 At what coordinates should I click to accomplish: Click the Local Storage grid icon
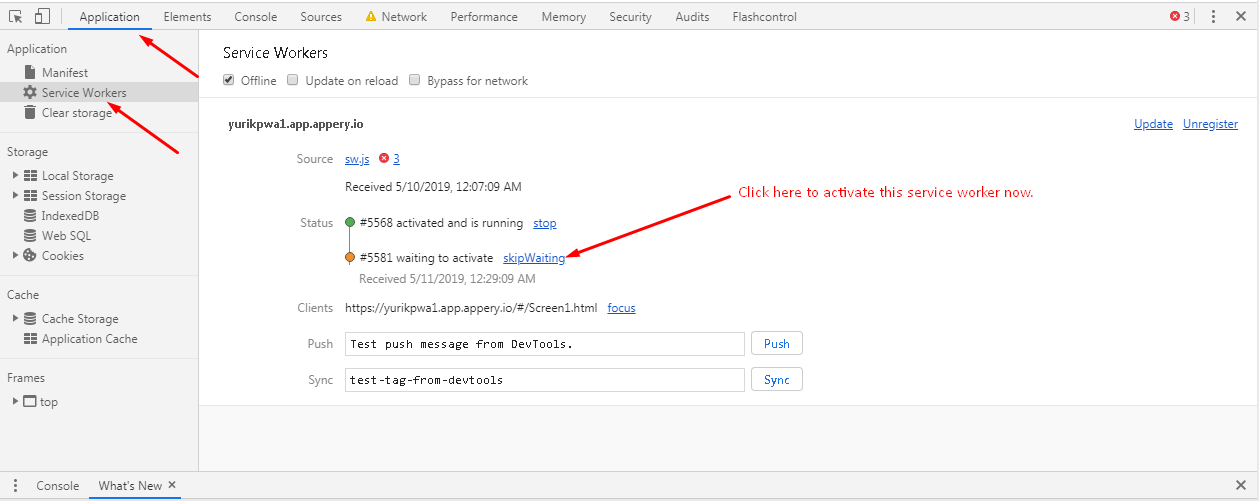[x=30, y=176]
